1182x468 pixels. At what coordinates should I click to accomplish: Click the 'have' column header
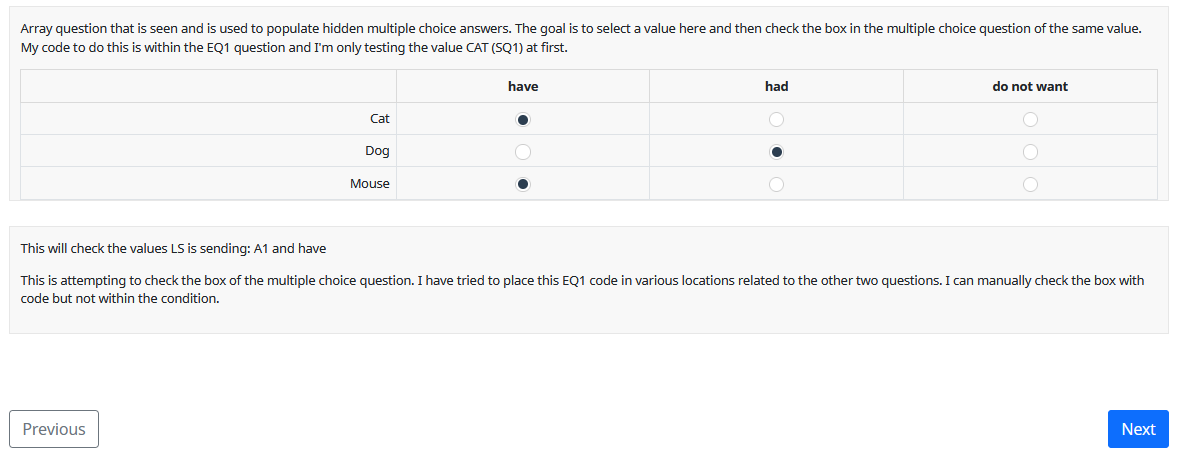[523, 87]
